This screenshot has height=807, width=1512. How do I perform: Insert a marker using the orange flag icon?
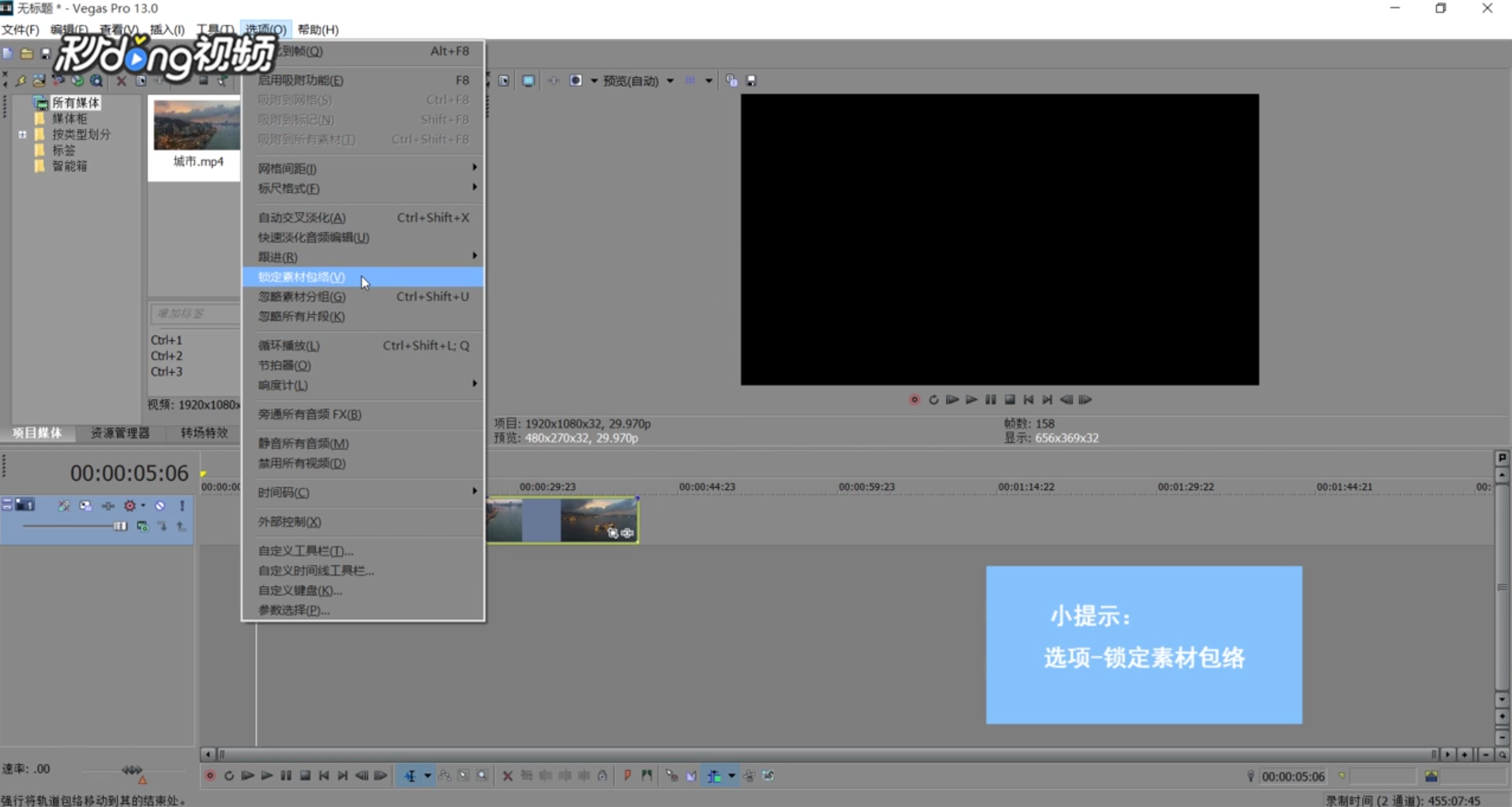627,776
